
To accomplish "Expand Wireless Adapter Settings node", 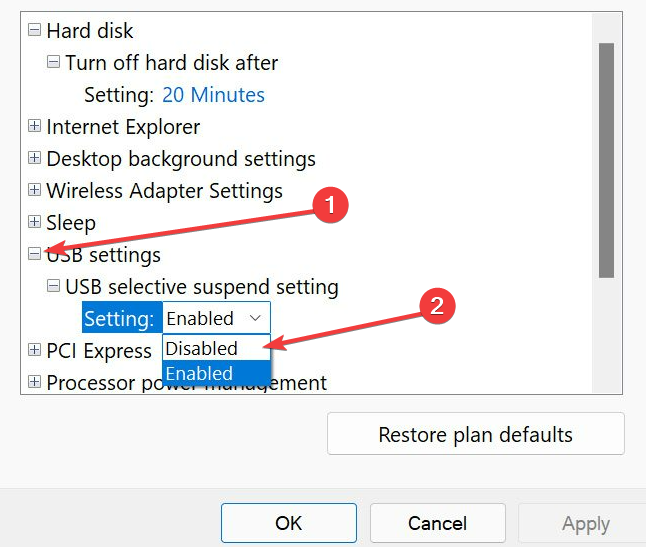I will coord(35,191).
